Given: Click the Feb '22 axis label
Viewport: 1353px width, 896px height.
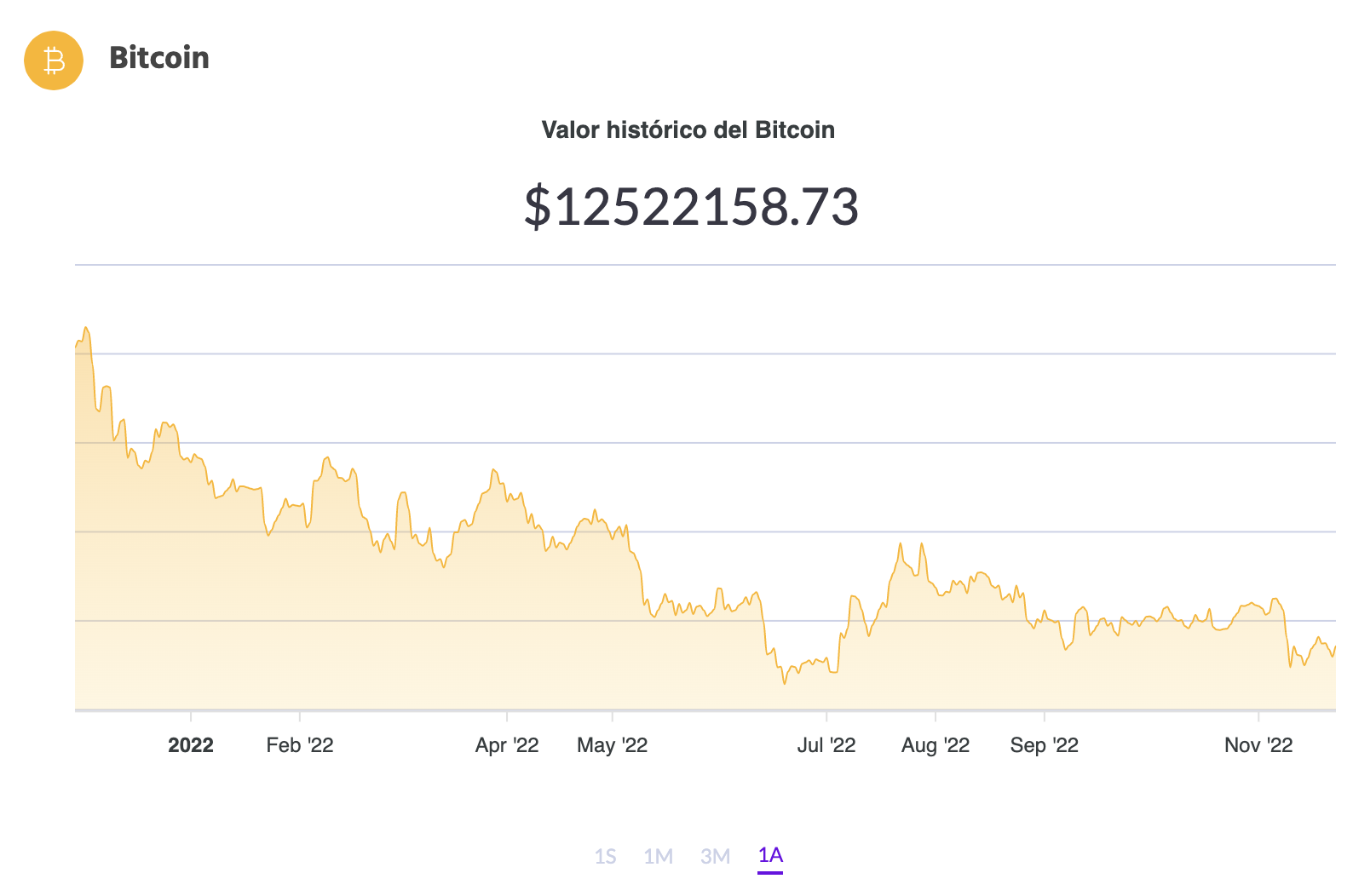Looking at the screenshot, I should pyautogui.click(x=300, y=745).
